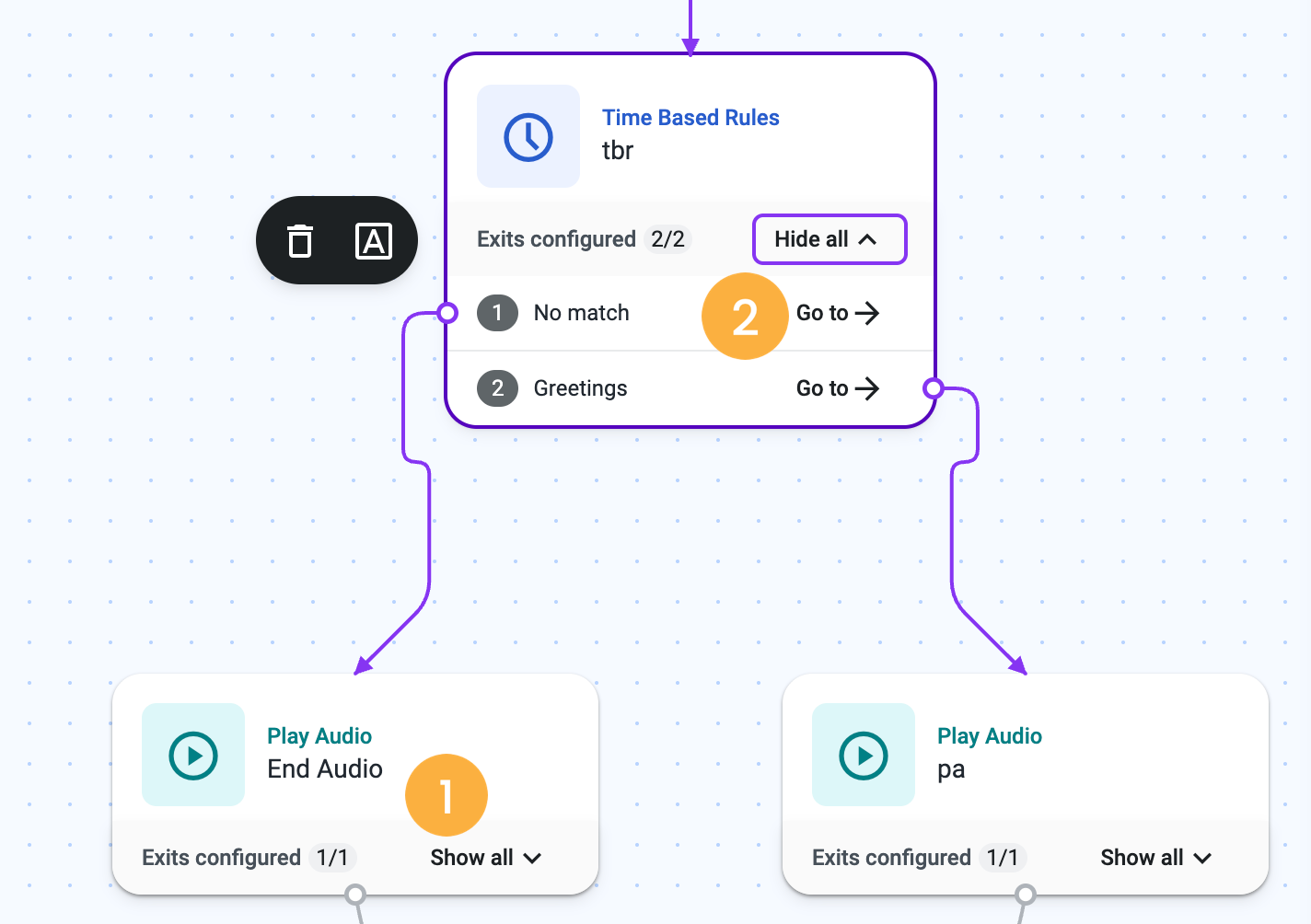The image size is (1311, 924).
Task: Click the rename text icon in floating toolbar
Action: [x=374, y=241]
